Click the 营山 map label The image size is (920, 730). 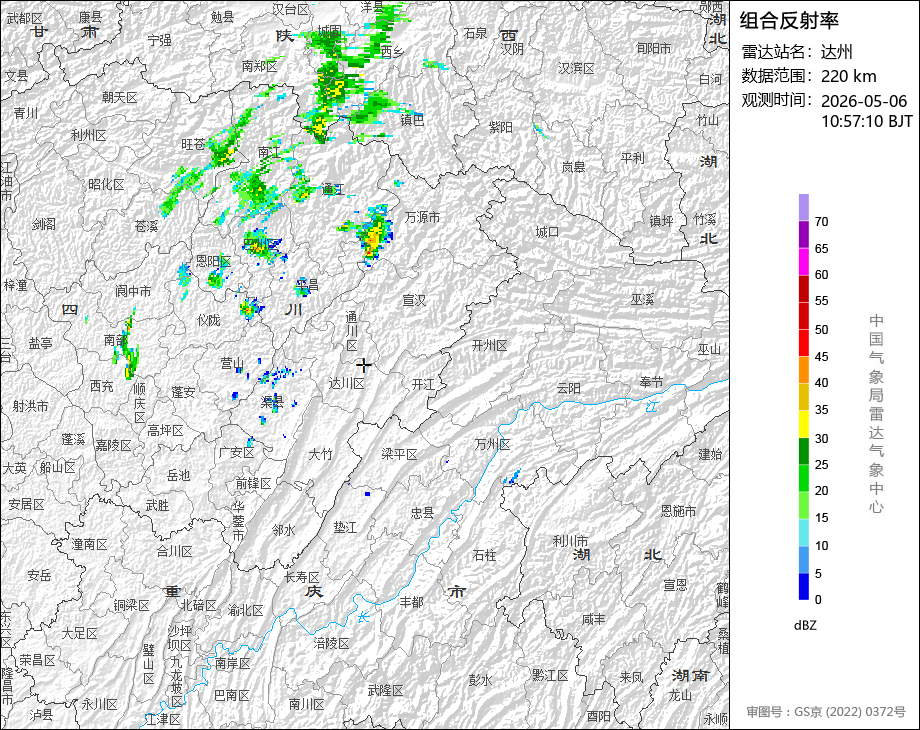pyautogui.click(x=232, y=364)
